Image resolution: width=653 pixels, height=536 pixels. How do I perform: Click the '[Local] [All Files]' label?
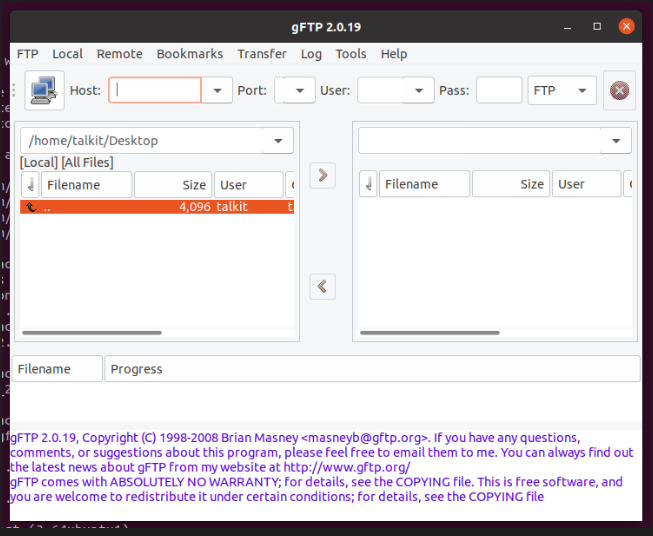click(x=67, y=162)
